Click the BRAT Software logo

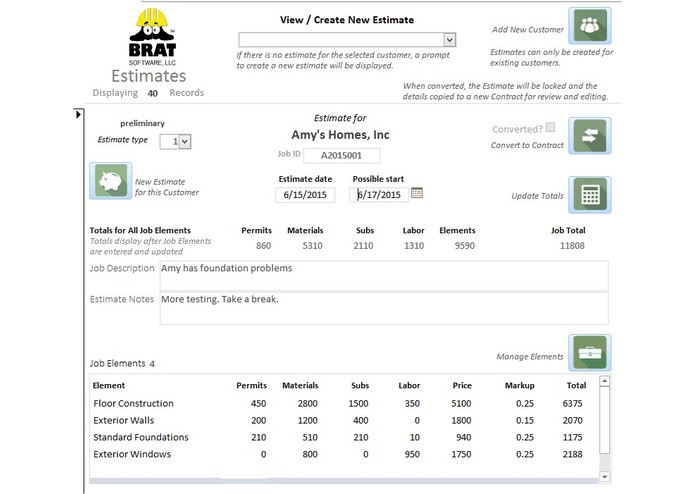(152, 37)
